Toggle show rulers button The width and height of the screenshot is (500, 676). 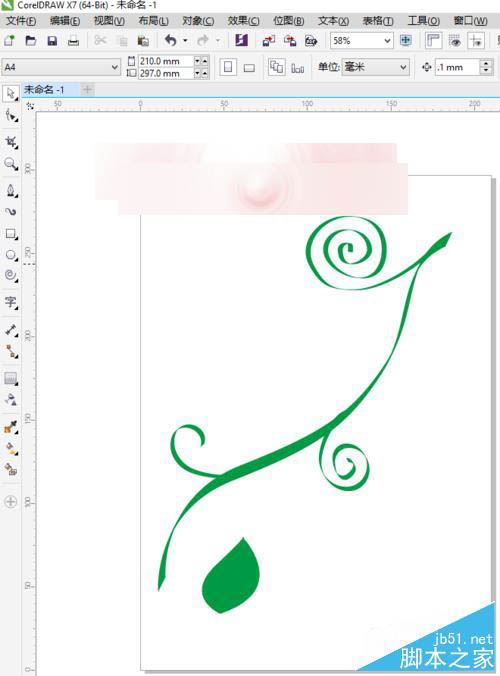tap(433, 41)
